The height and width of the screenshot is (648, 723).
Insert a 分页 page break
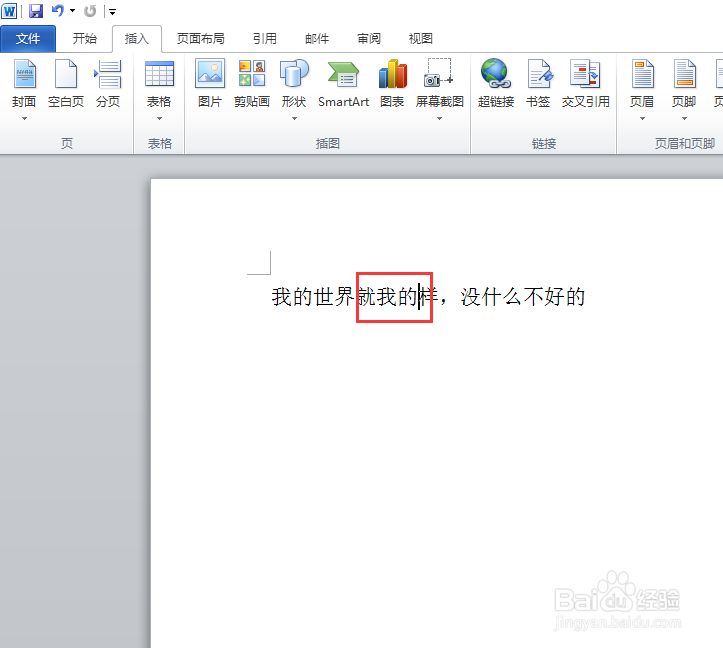click(x=107, y=84)
